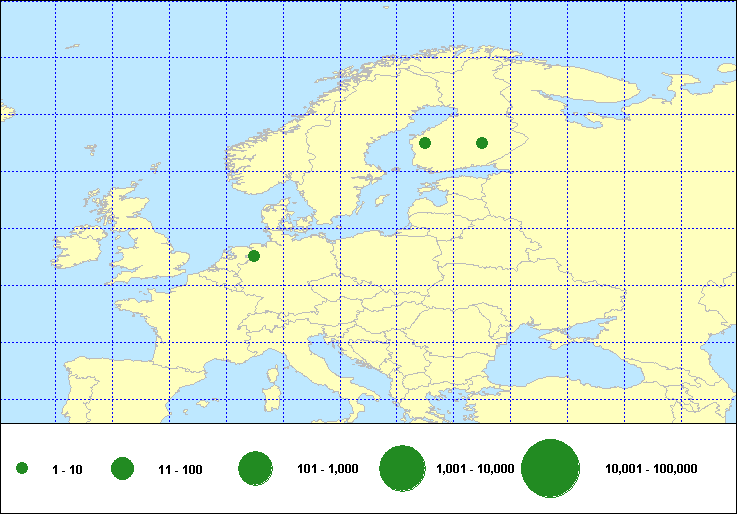Click the "1,001 - 10,000" legend text
The image size is (737, 514).
tap(476, 470)
